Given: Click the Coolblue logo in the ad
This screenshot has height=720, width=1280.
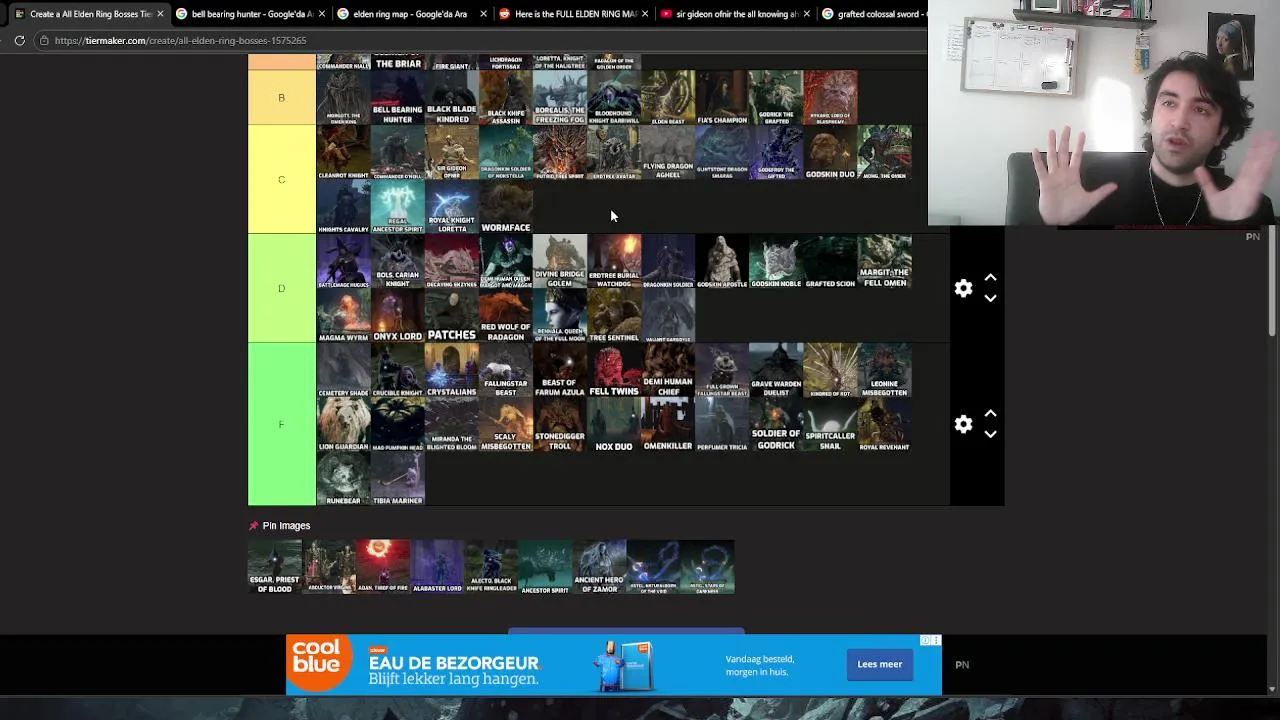Looking at the screenshot, I should tap(318, 664).
